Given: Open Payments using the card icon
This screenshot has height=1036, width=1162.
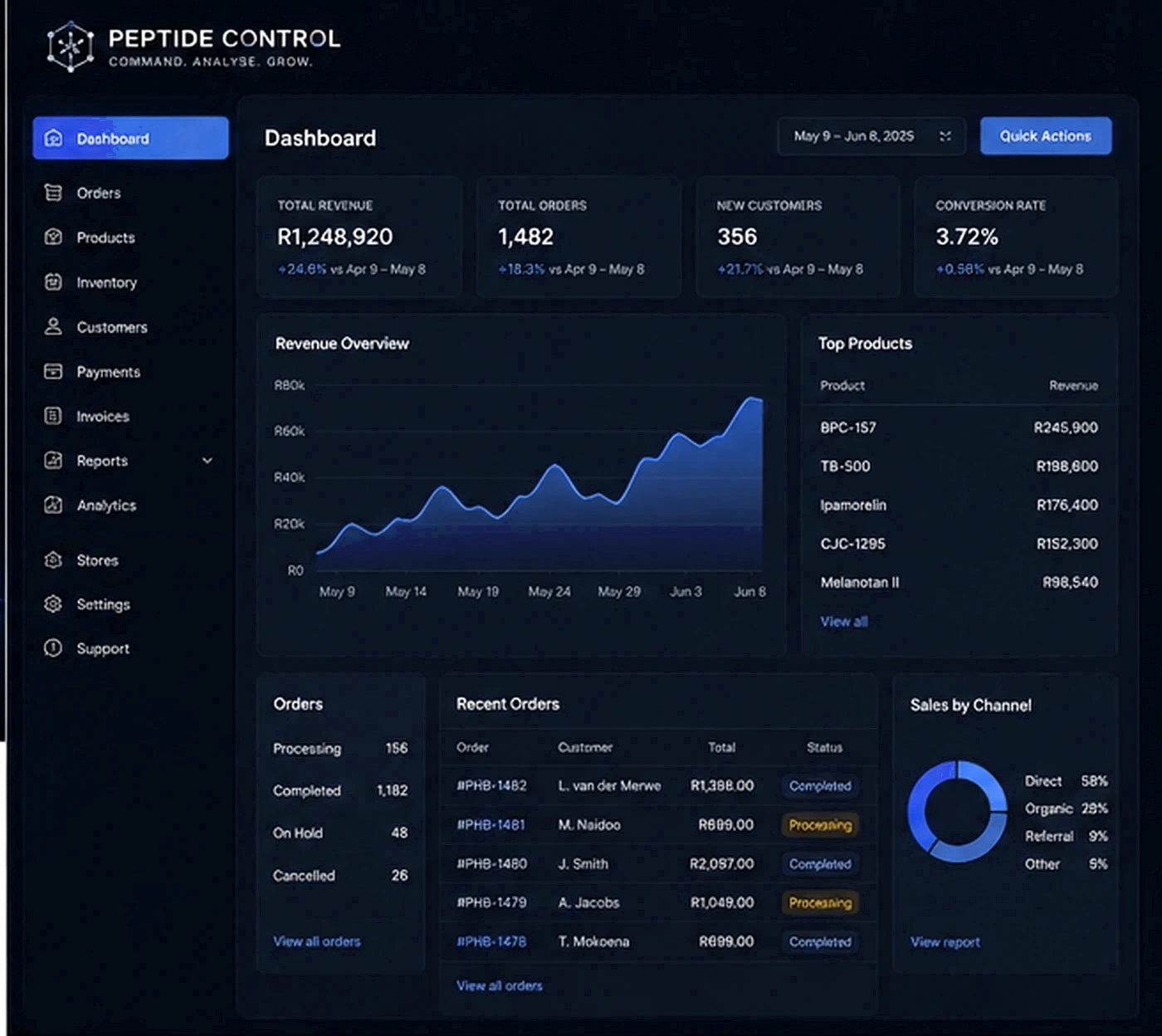Looking at the screenshot, I should (x=53, y=371).
